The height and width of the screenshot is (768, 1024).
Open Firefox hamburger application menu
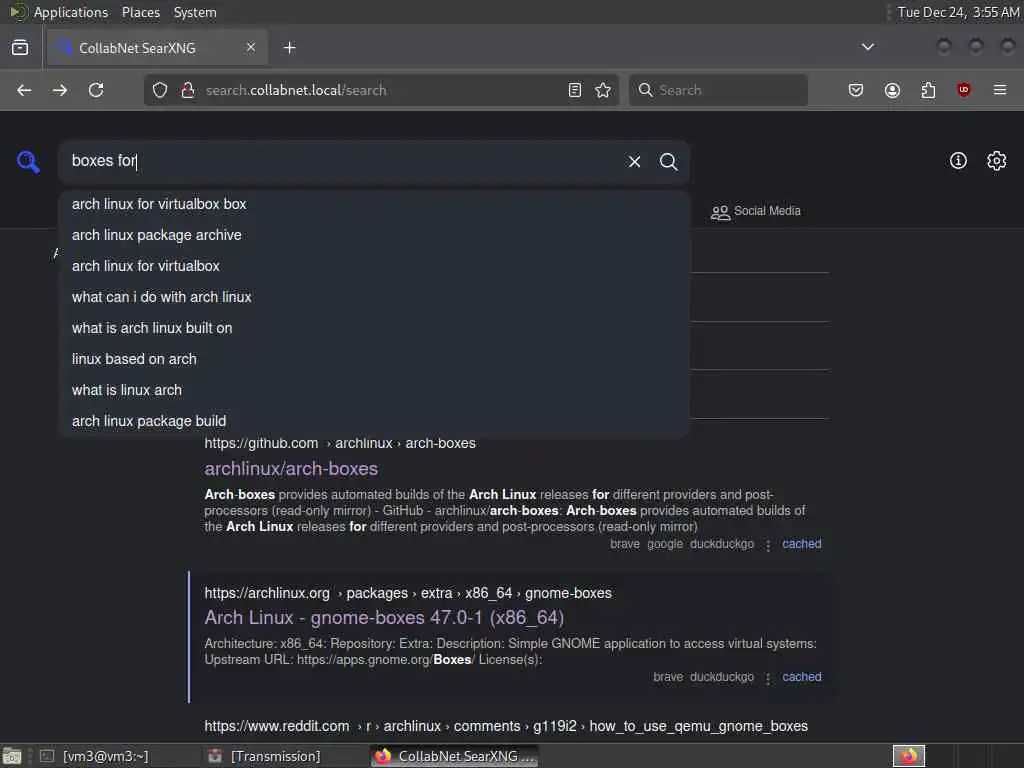[1000, 90]
